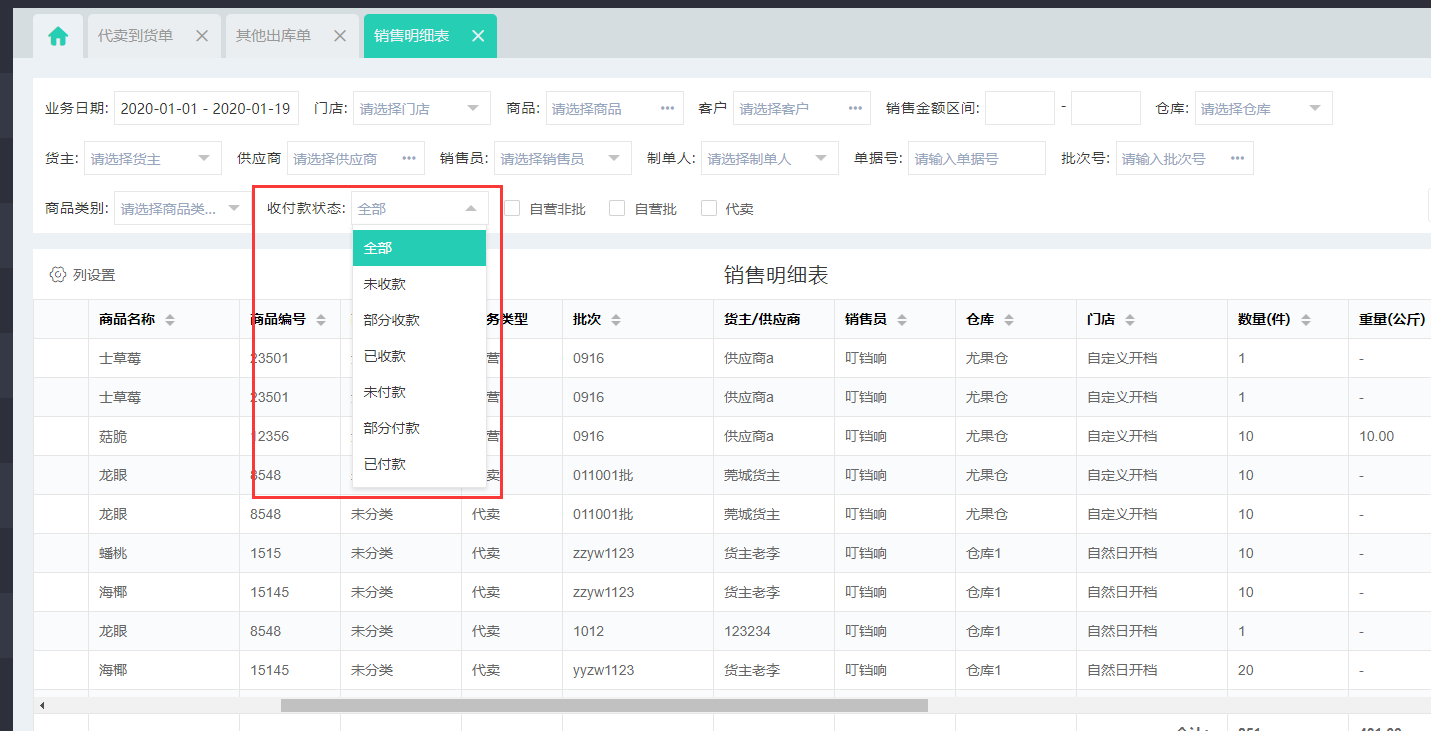Viewport: 1431px width, 731px height.
Task: Click the 商品 selection field
Action: pos(615,108)
